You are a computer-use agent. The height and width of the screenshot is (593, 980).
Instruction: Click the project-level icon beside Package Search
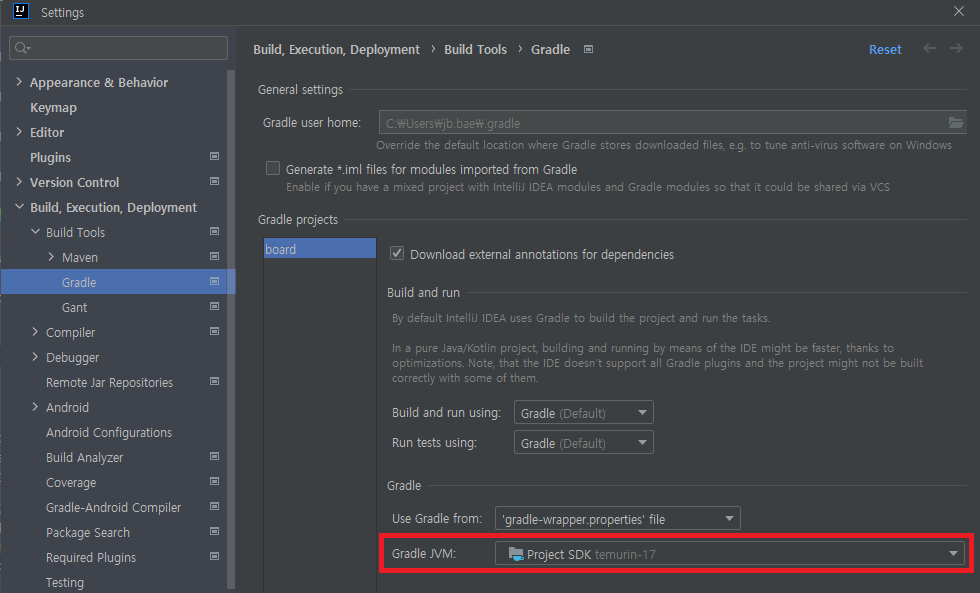(x=214, y=531)
